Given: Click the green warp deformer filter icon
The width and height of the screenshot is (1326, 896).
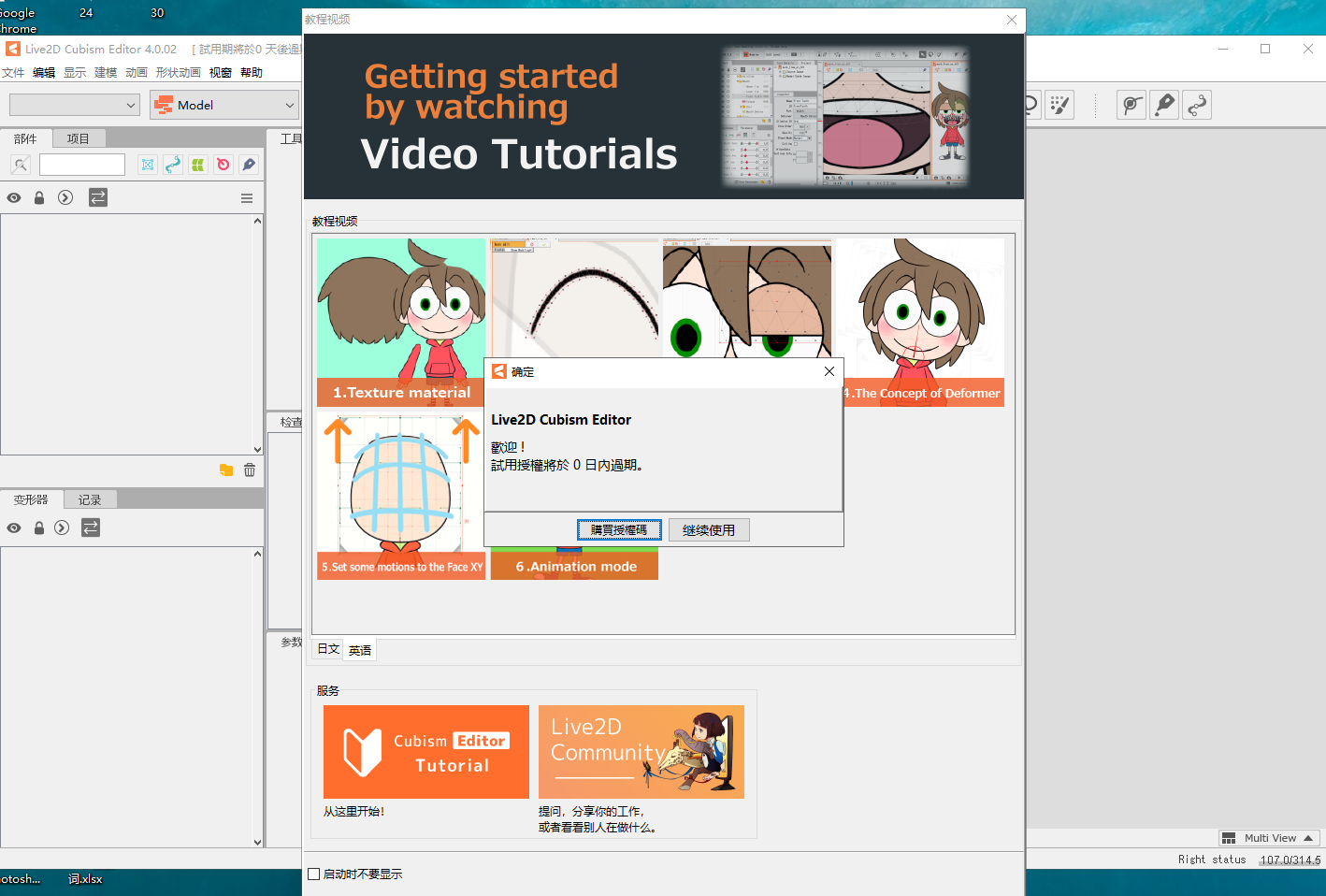Looking at the screenshot, I should tap(198, 165).
